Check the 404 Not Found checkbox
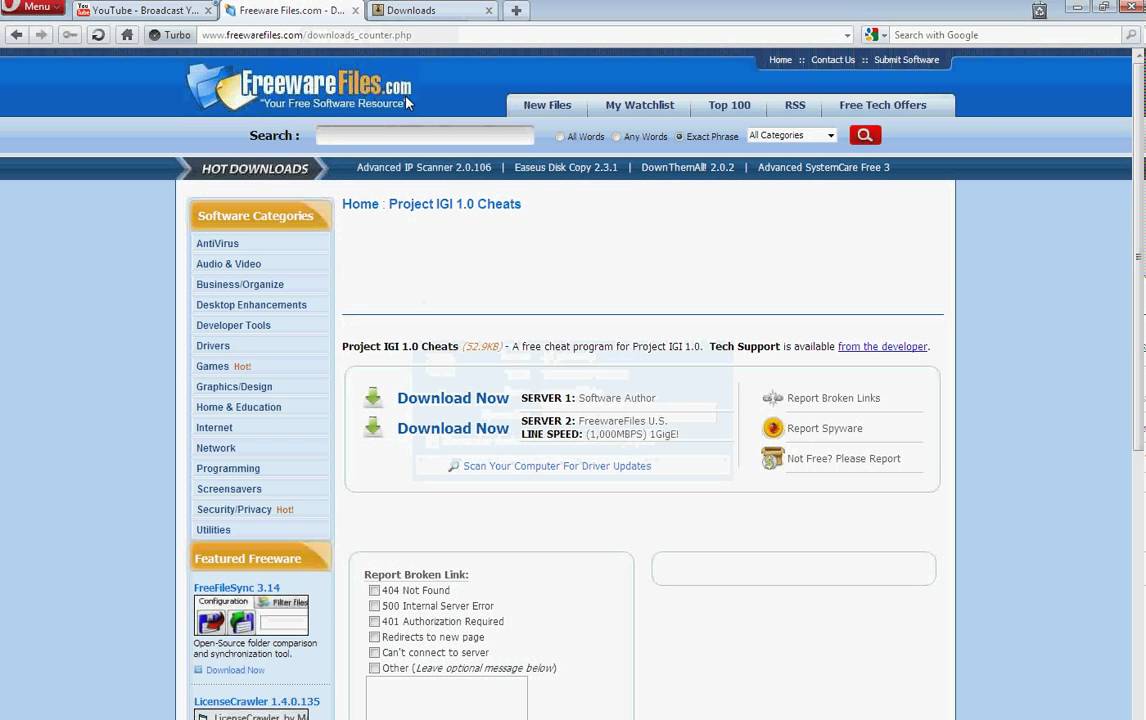Image resolution: width=1146 pixels, height=720 pixels. coord(374,590)
